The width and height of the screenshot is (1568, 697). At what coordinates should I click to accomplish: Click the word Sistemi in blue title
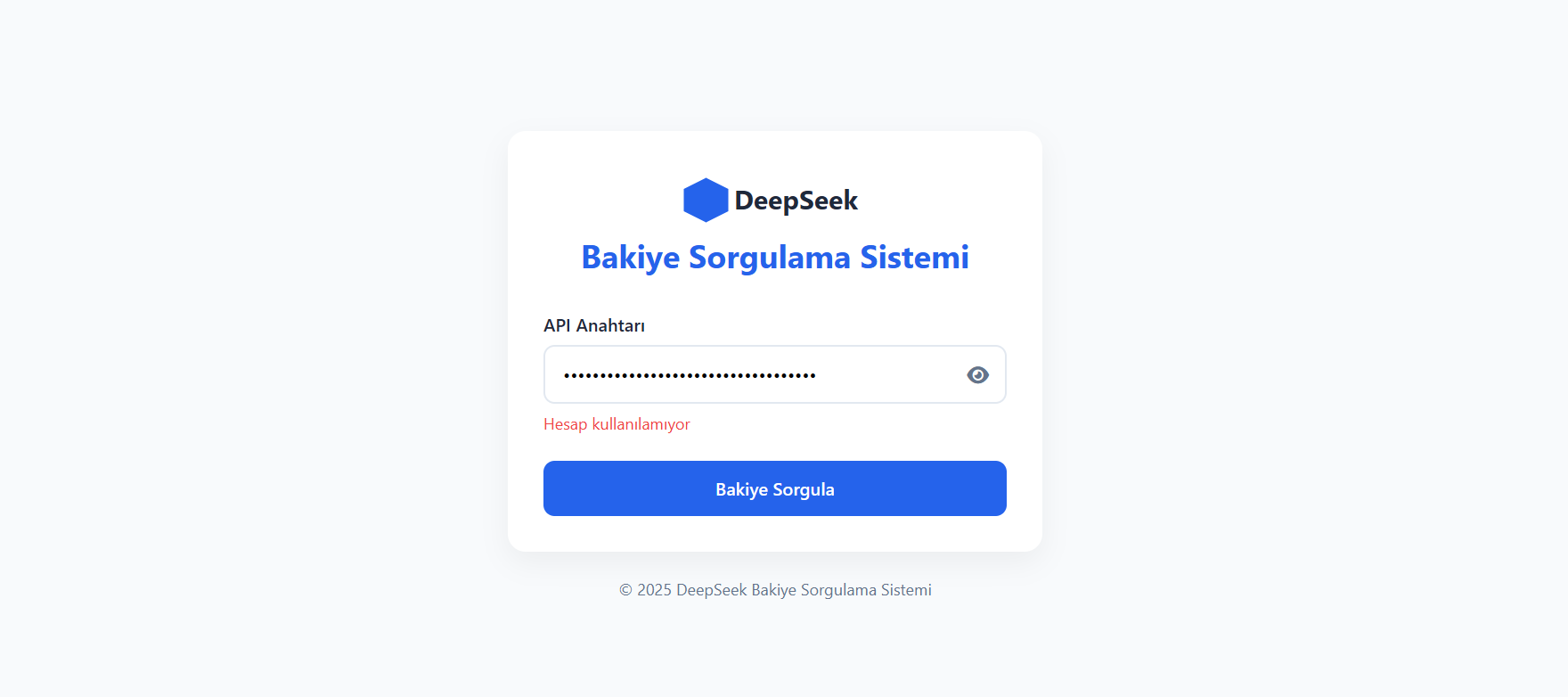point(914,257)
